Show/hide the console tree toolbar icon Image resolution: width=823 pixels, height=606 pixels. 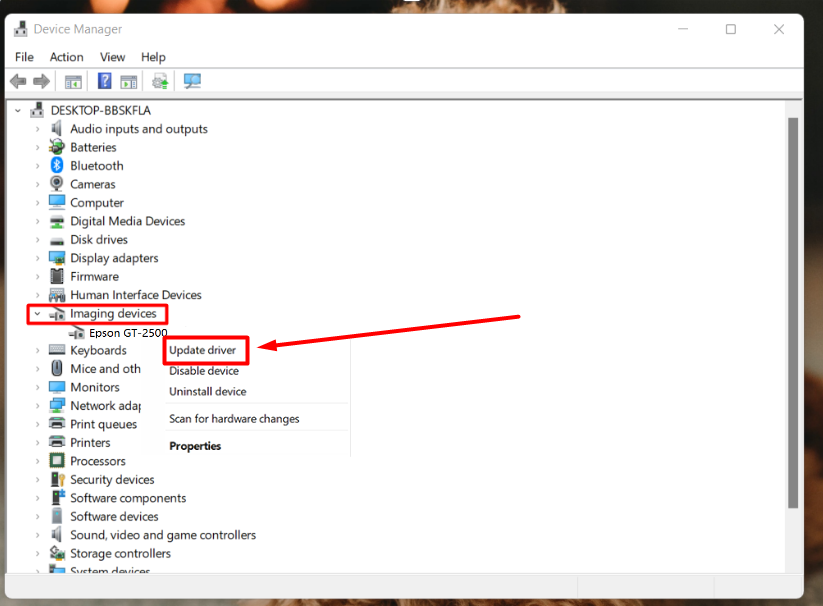(x=73, y=82)
